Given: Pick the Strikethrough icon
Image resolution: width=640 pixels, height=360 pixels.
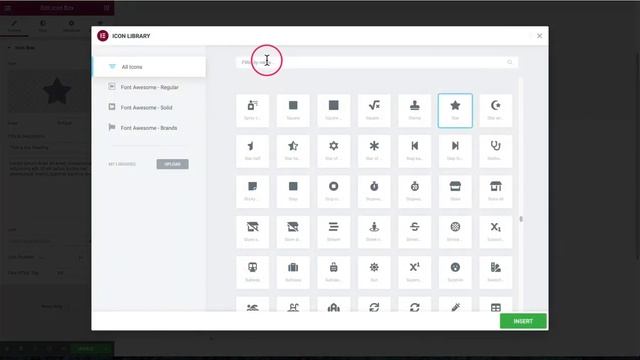Looking at the screenshot, I should pyautogui.click(x=414, y=232).
